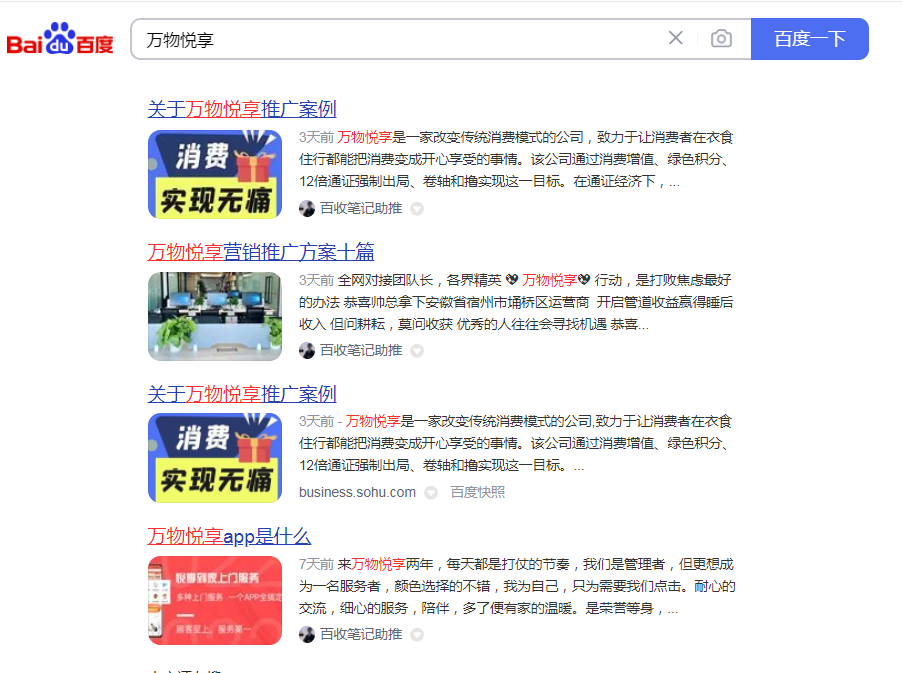The image size is (902, 673).
Task: Click 百收笔记助推 avatar under the first result
Action: tap(307, 208)
